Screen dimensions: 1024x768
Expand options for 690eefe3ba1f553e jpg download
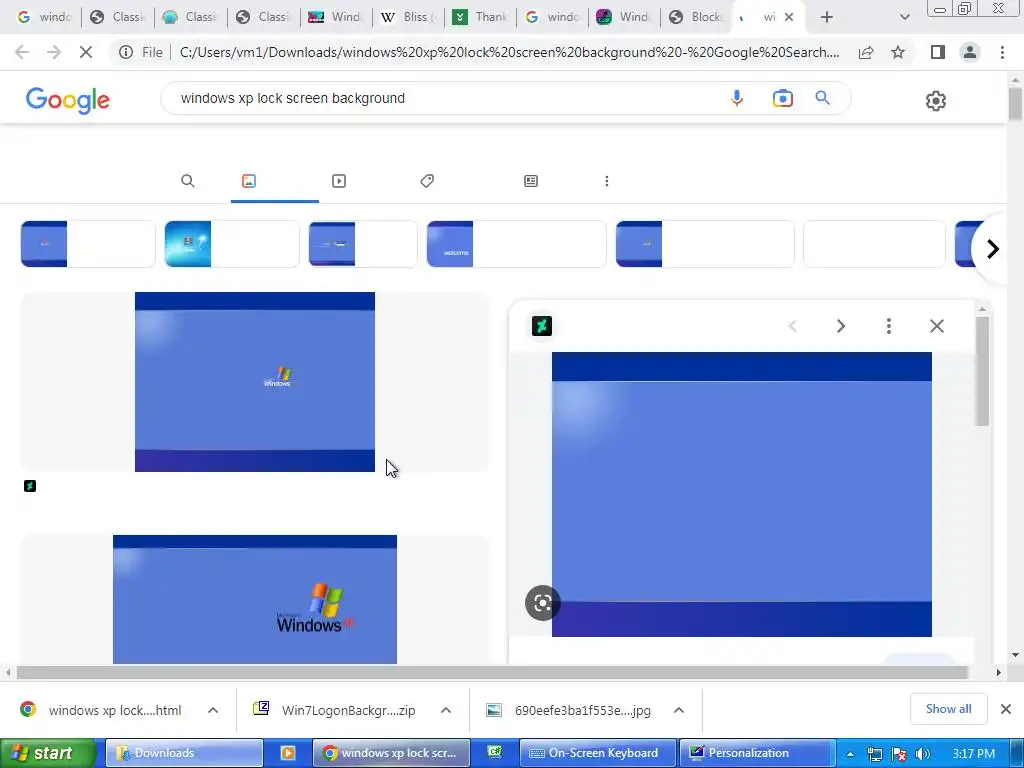(x=679, y=710)
